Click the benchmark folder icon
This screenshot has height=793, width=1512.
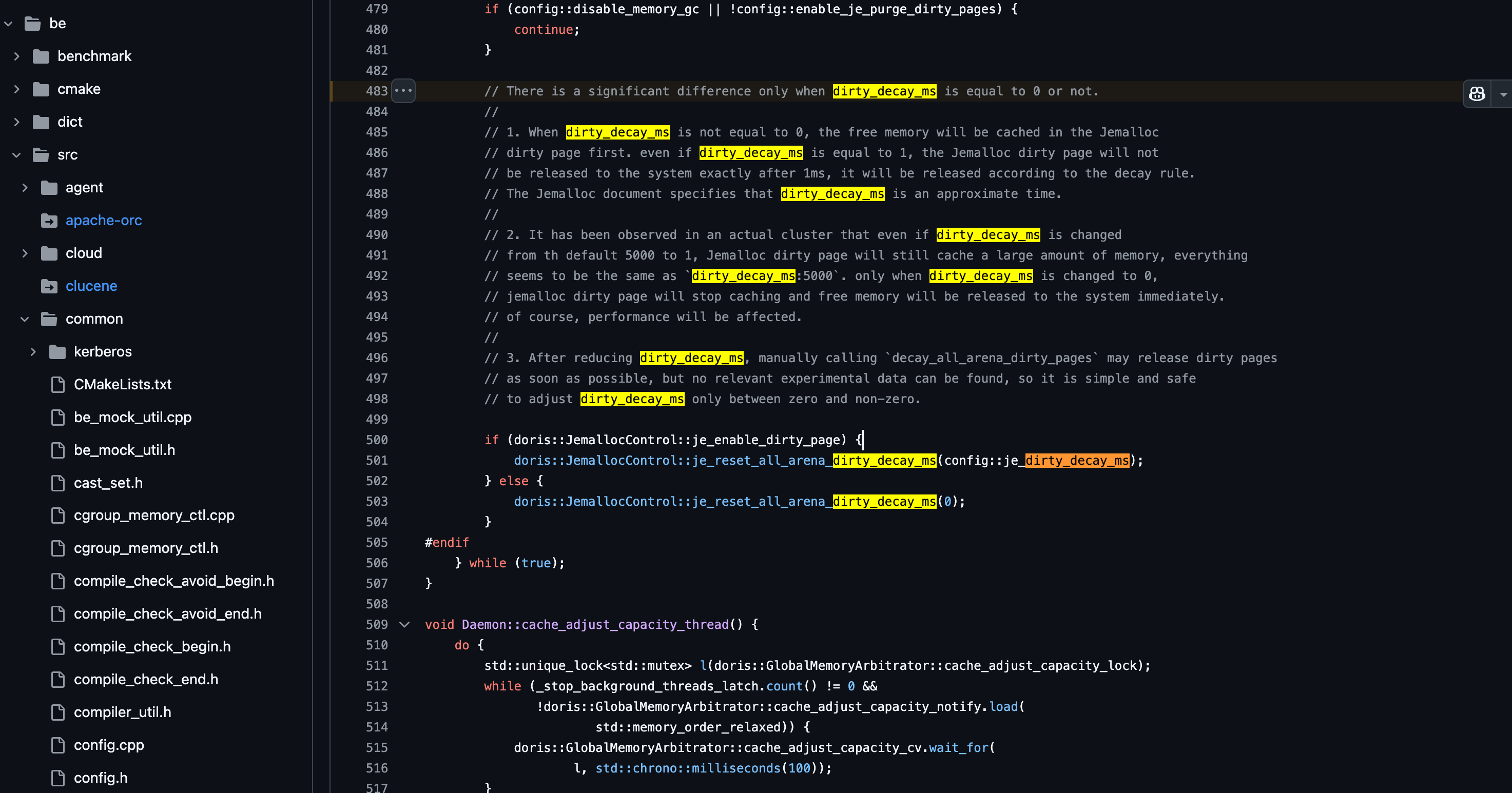[41, 56]
